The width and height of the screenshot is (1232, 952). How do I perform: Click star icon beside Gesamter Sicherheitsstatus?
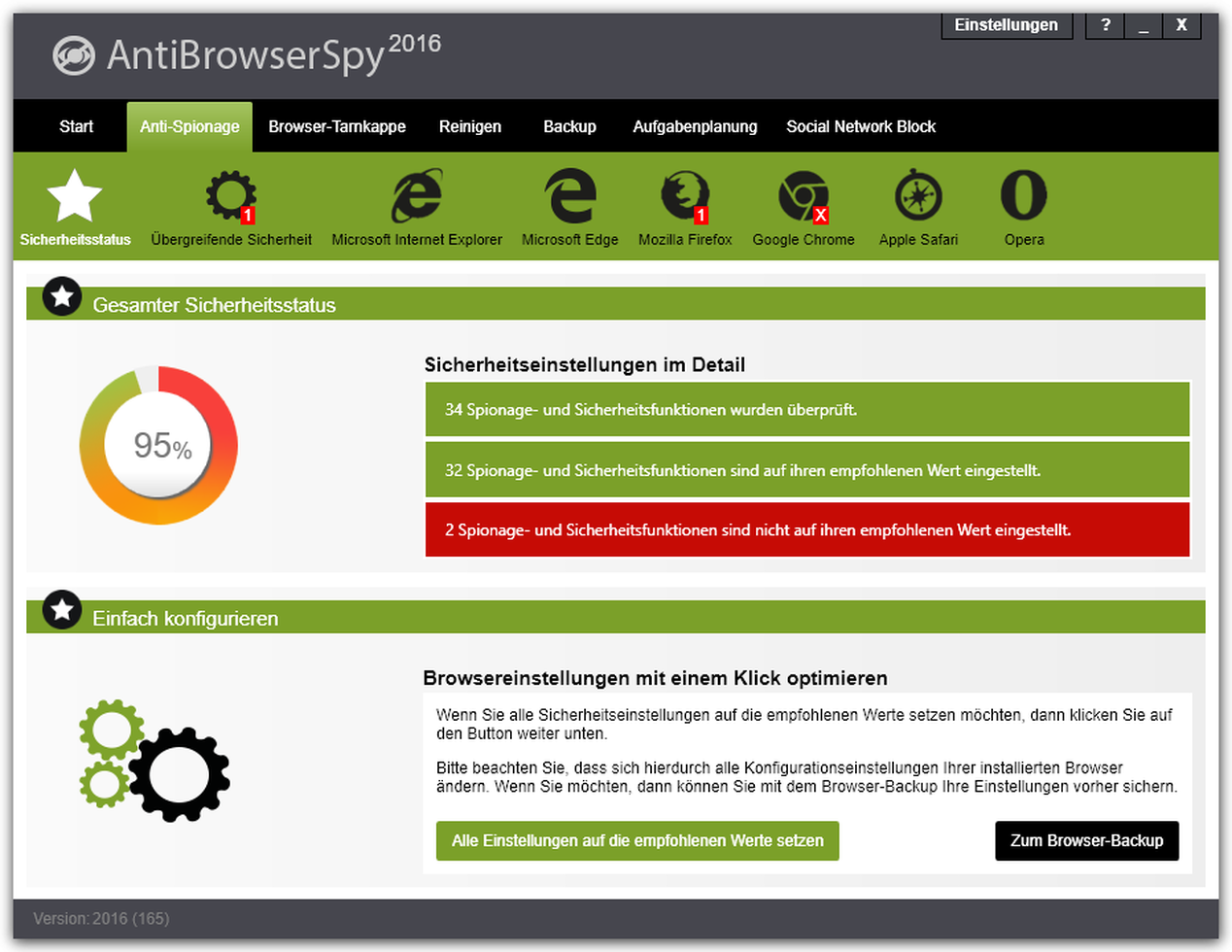pyautogui.click(x=62, y=296)
